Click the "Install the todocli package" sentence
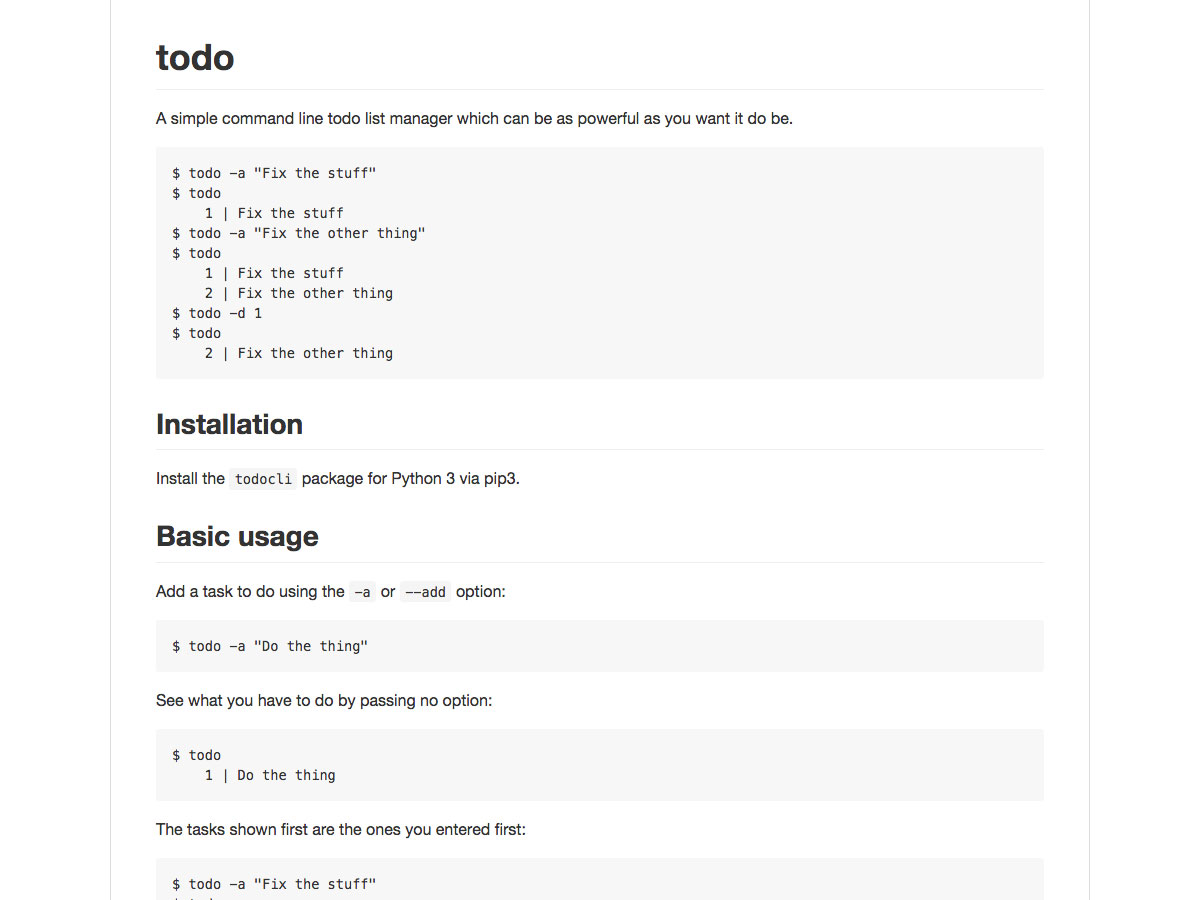Image resolution: width=1200 pixels, height=900 pixels. tap(338, 478)
